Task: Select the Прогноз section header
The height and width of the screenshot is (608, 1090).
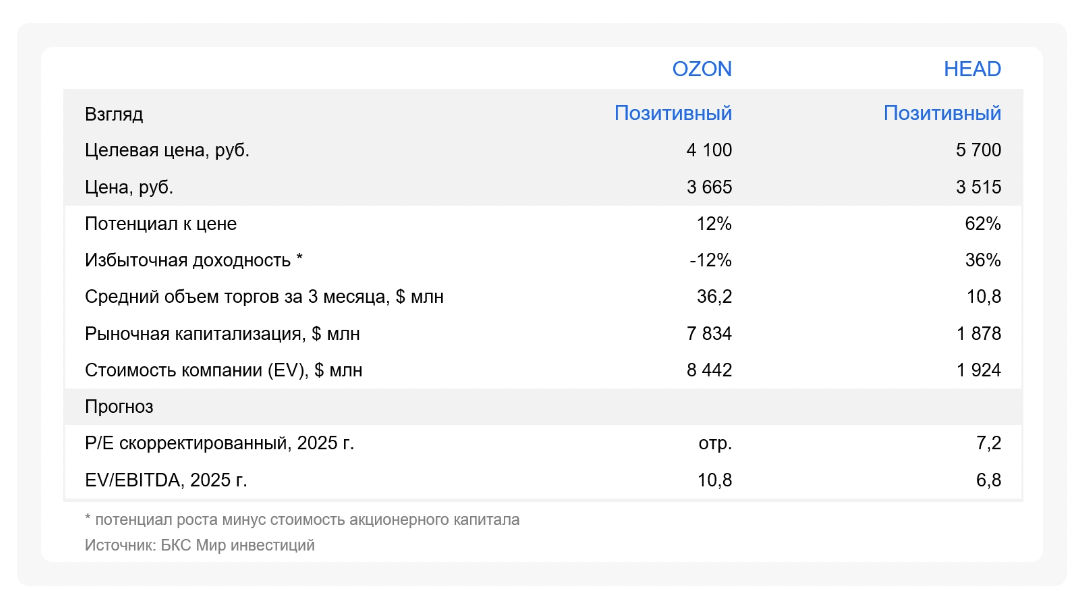Action: [x=119, y=406]
